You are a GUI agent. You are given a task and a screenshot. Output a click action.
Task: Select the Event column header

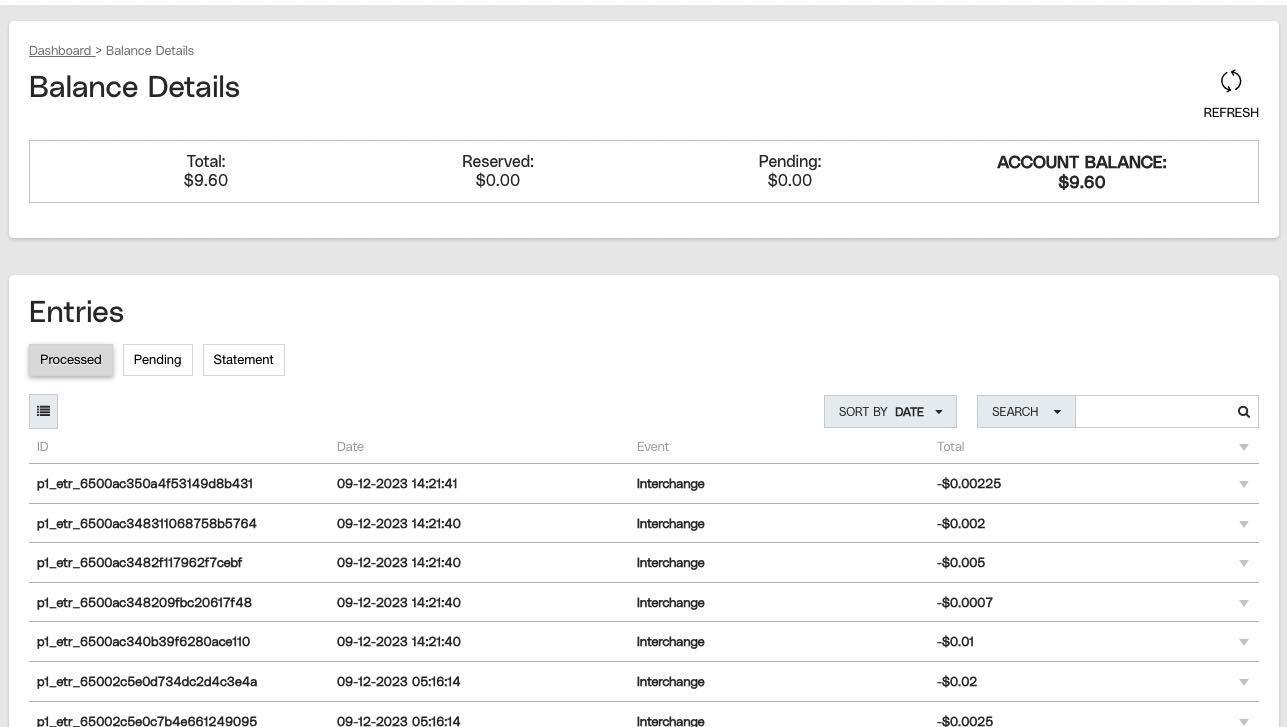click(653, 447)
